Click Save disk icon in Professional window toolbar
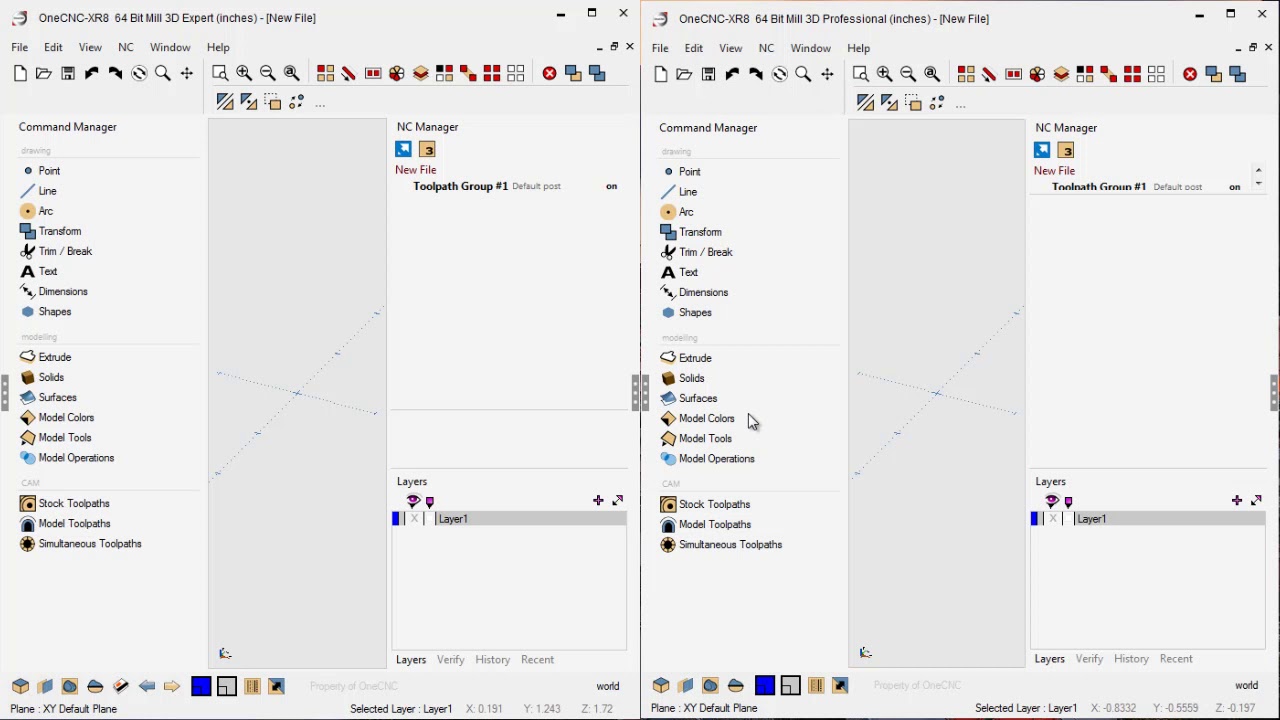The width and height of the screenshot is (1280, 720). [708, 74]
